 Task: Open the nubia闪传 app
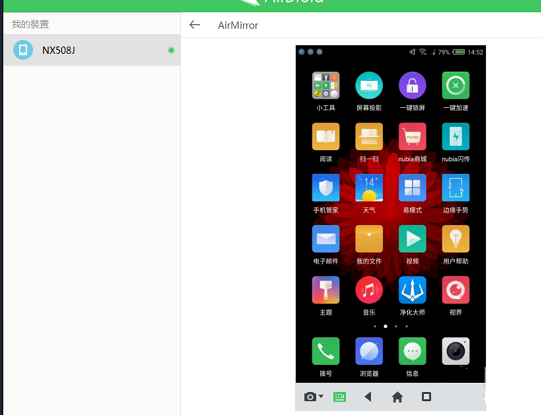[x=455, y=137]
